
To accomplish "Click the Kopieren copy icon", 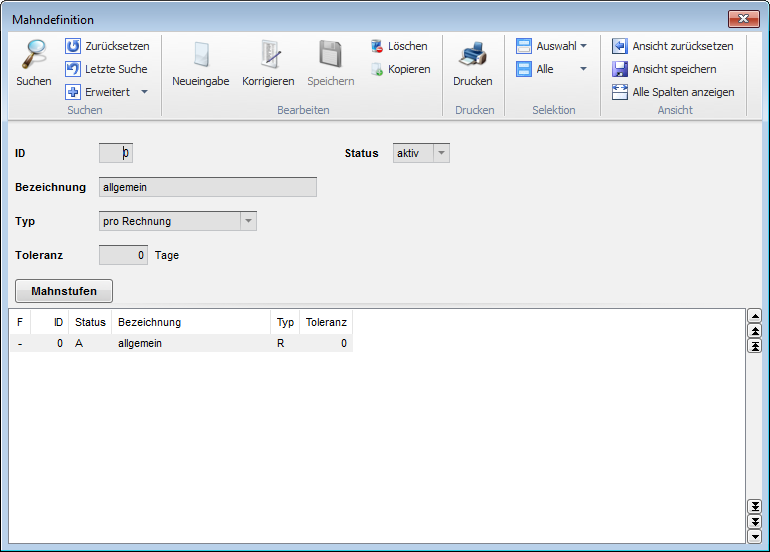I will (x=377, y=69).
